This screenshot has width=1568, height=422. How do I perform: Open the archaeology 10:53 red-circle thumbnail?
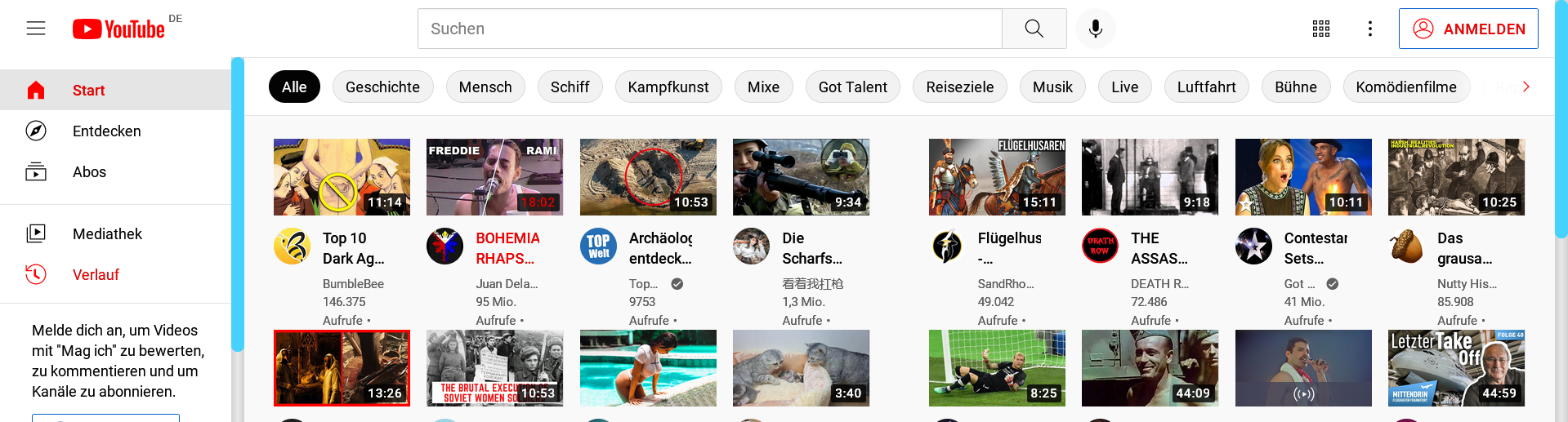pyautogui.click(x=648, y=177)
